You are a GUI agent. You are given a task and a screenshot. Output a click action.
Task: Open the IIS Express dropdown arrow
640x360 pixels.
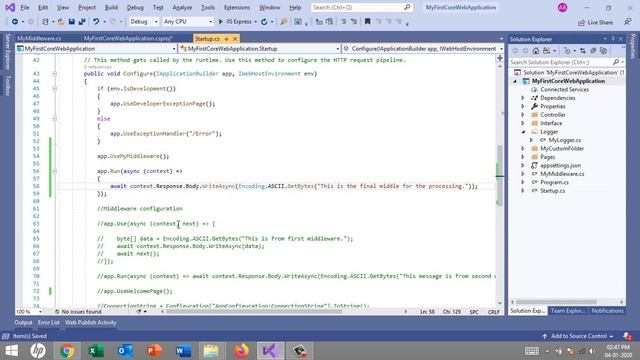click(x=255, y=22)
